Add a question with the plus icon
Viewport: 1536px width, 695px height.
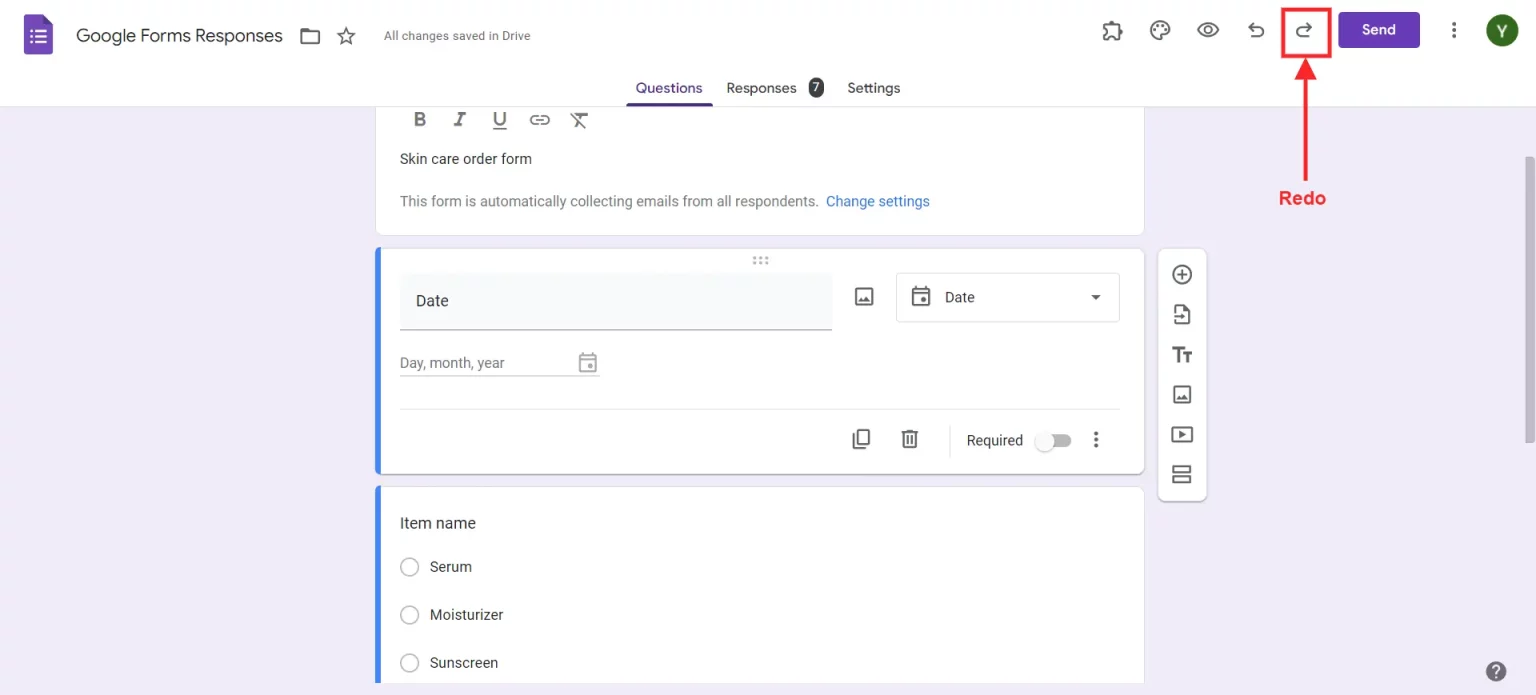click(x=1182, y=275)
